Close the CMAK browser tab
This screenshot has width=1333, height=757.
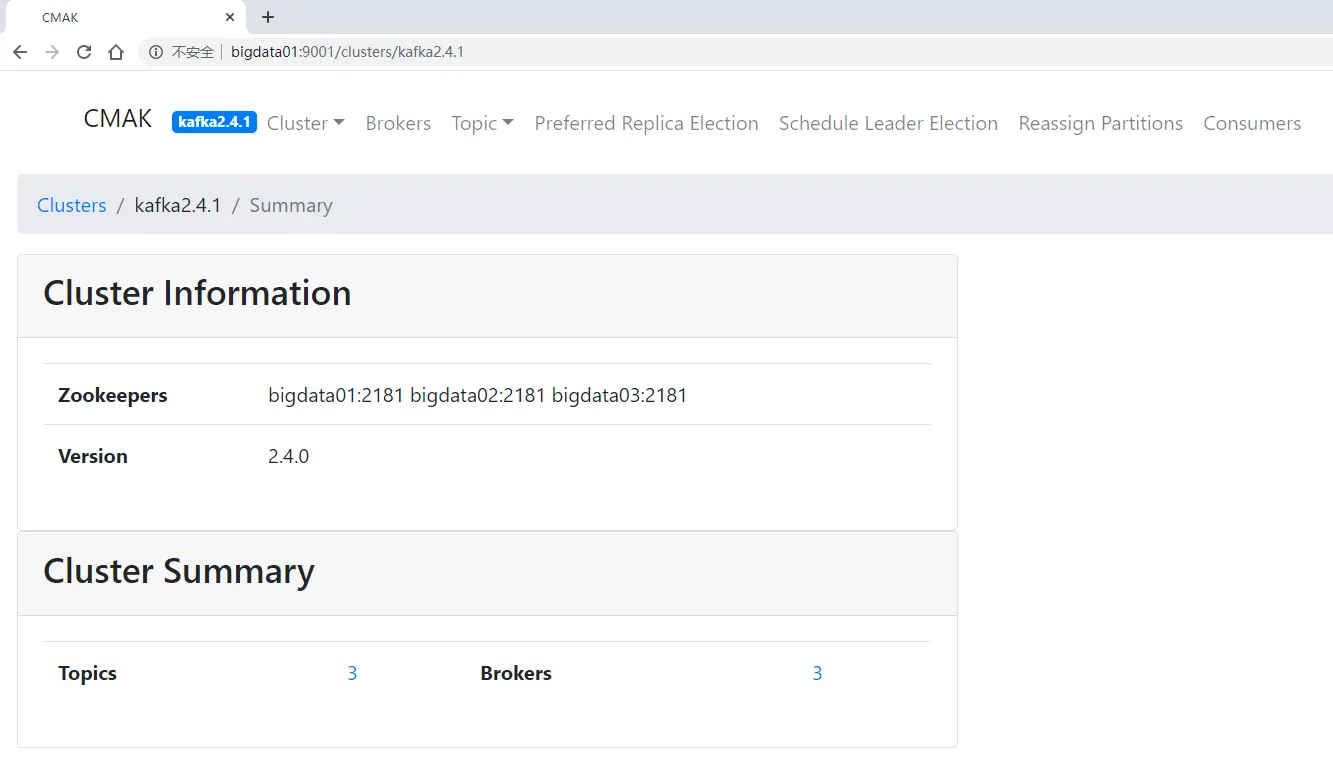coord(230,17)
